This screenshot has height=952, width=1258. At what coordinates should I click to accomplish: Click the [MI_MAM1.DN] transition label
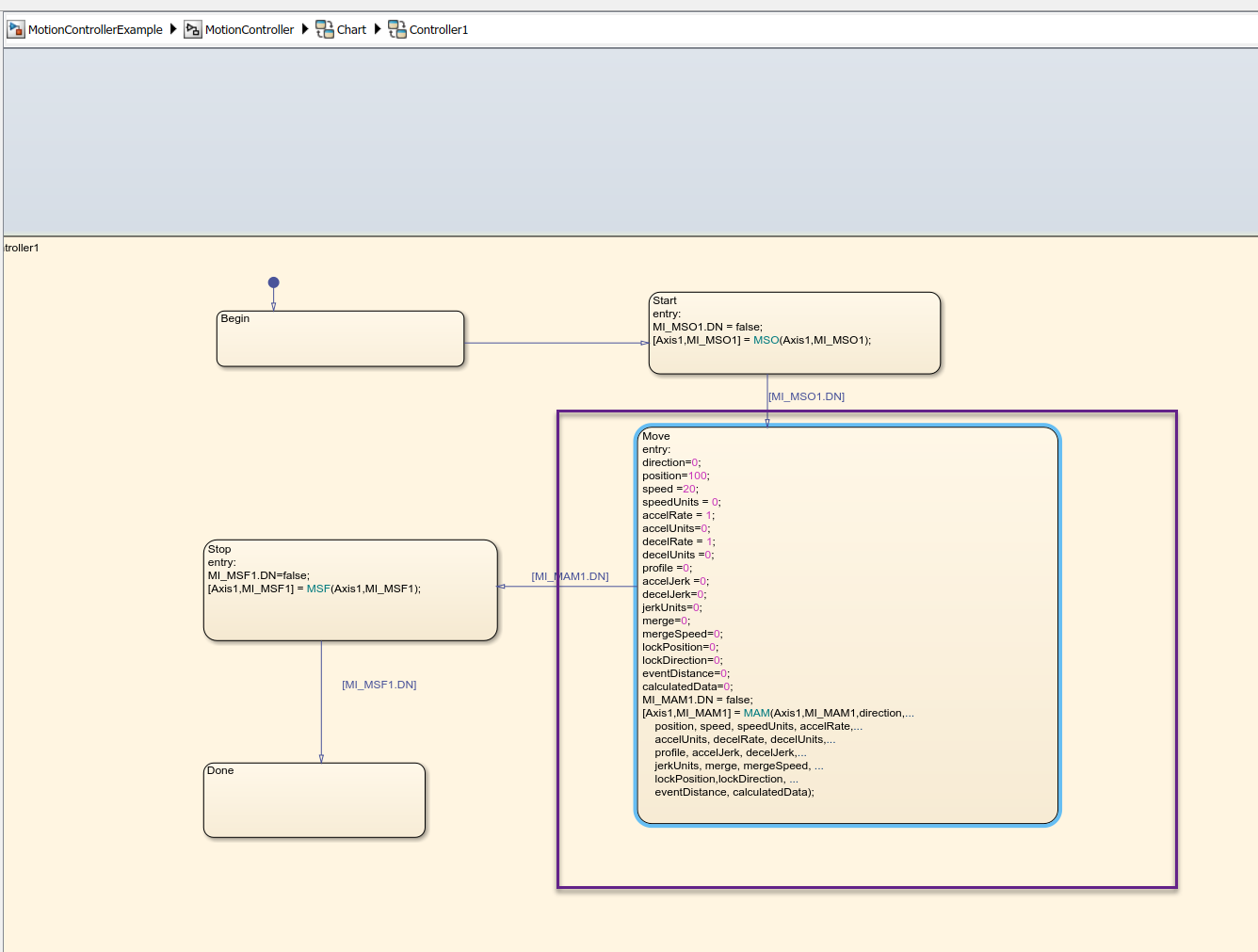570,576
